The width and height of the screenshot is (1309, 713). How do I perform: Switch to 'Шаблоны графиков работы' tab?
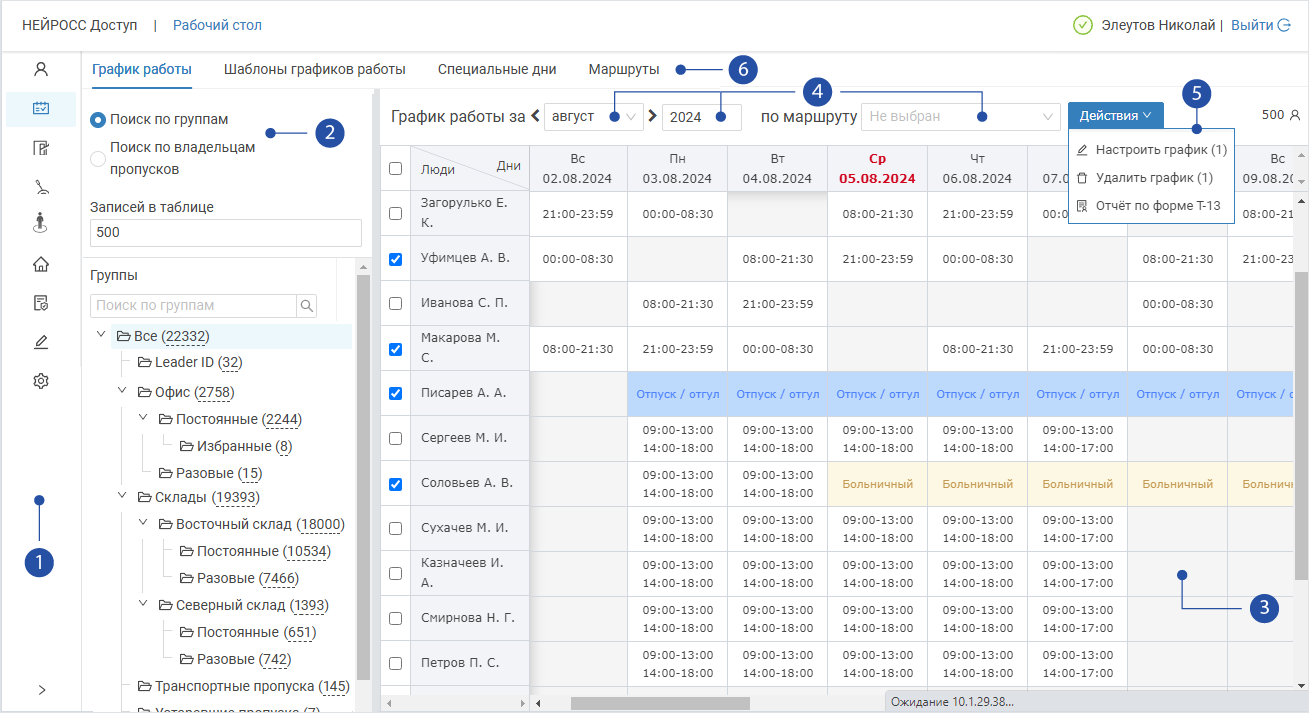pos(314,70)
